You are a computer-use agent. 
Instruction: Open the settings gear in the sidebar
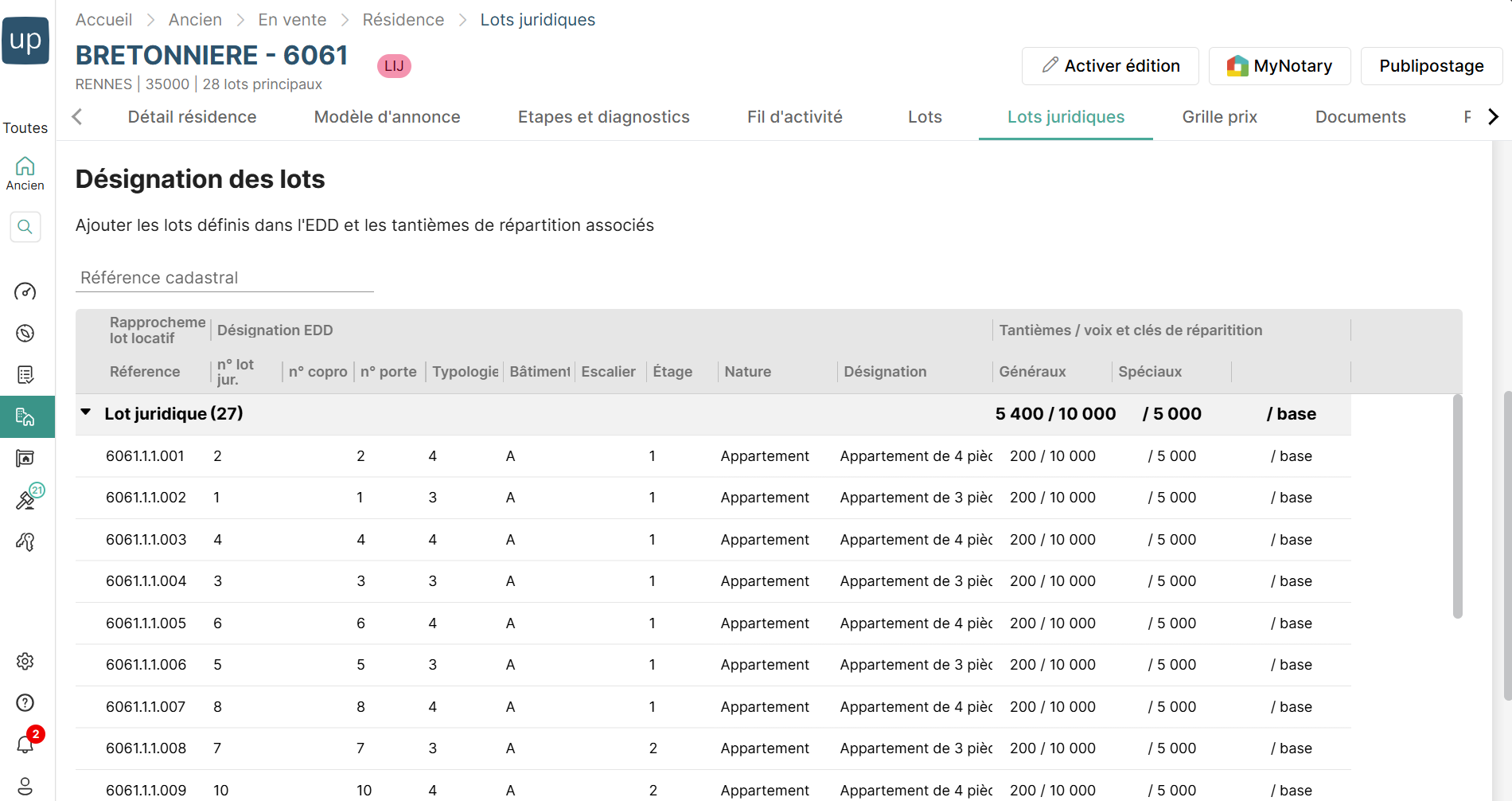pyautogui.click(x=25, y=661)
